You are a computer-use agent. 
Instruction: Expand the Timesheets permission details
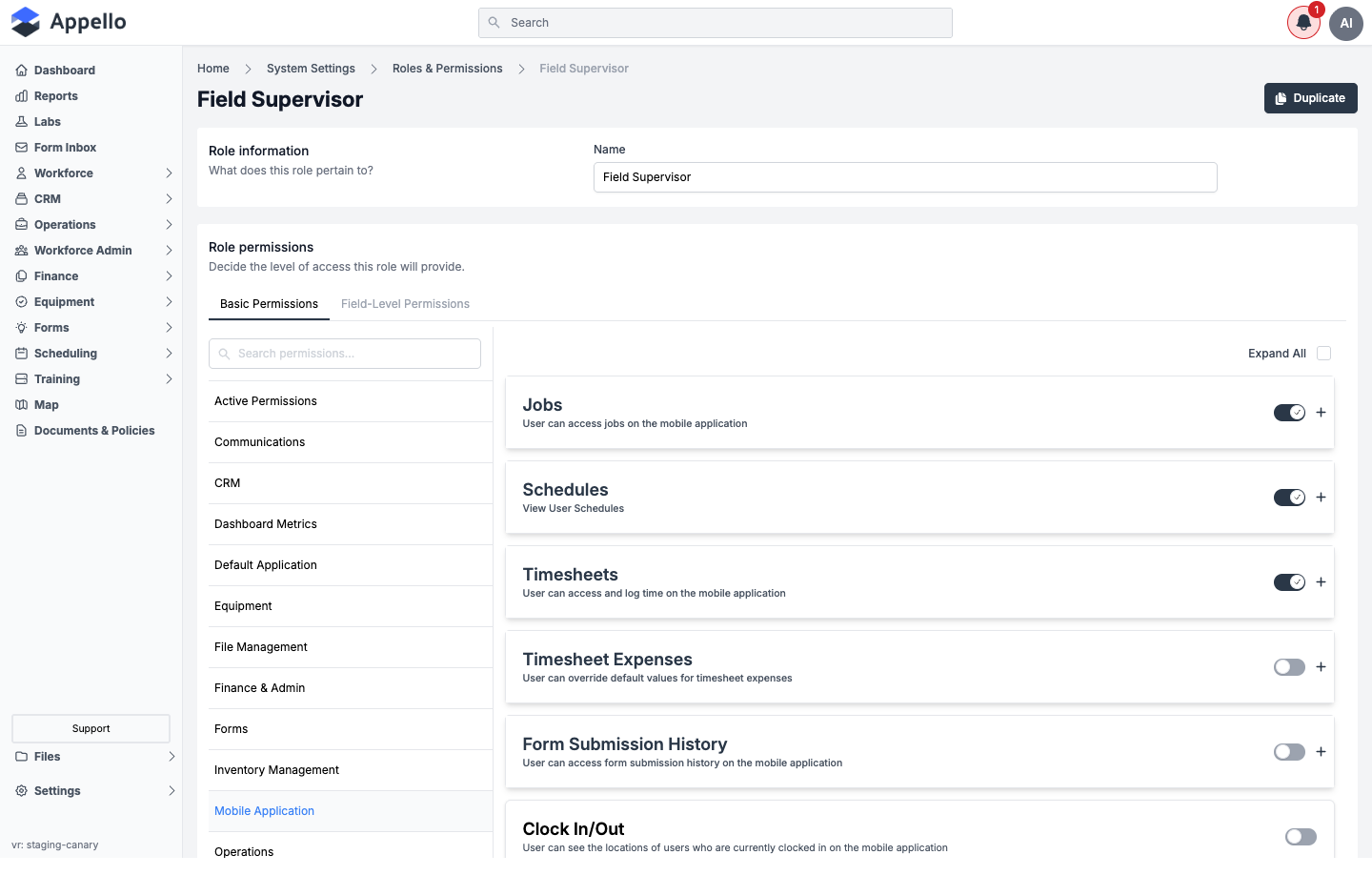(1321, 582)
